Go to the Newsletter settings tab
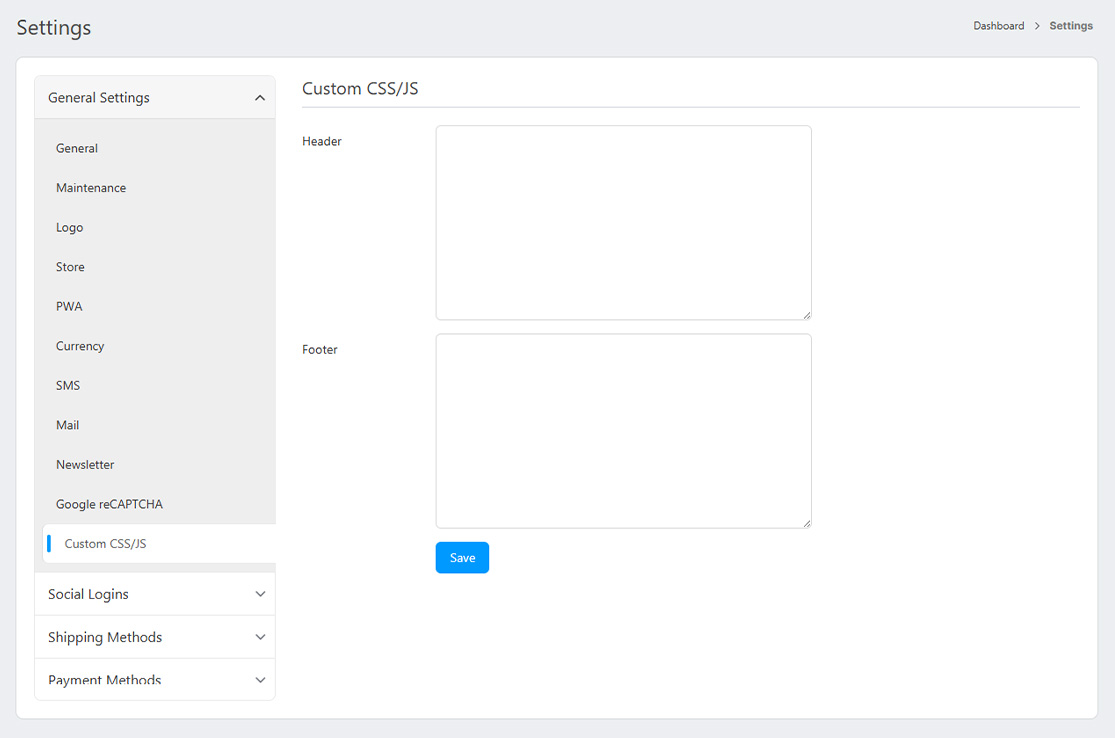Image resolution: width=1115 pixels, height=738 pixels. pyautogui.click(x=85, y=465)
